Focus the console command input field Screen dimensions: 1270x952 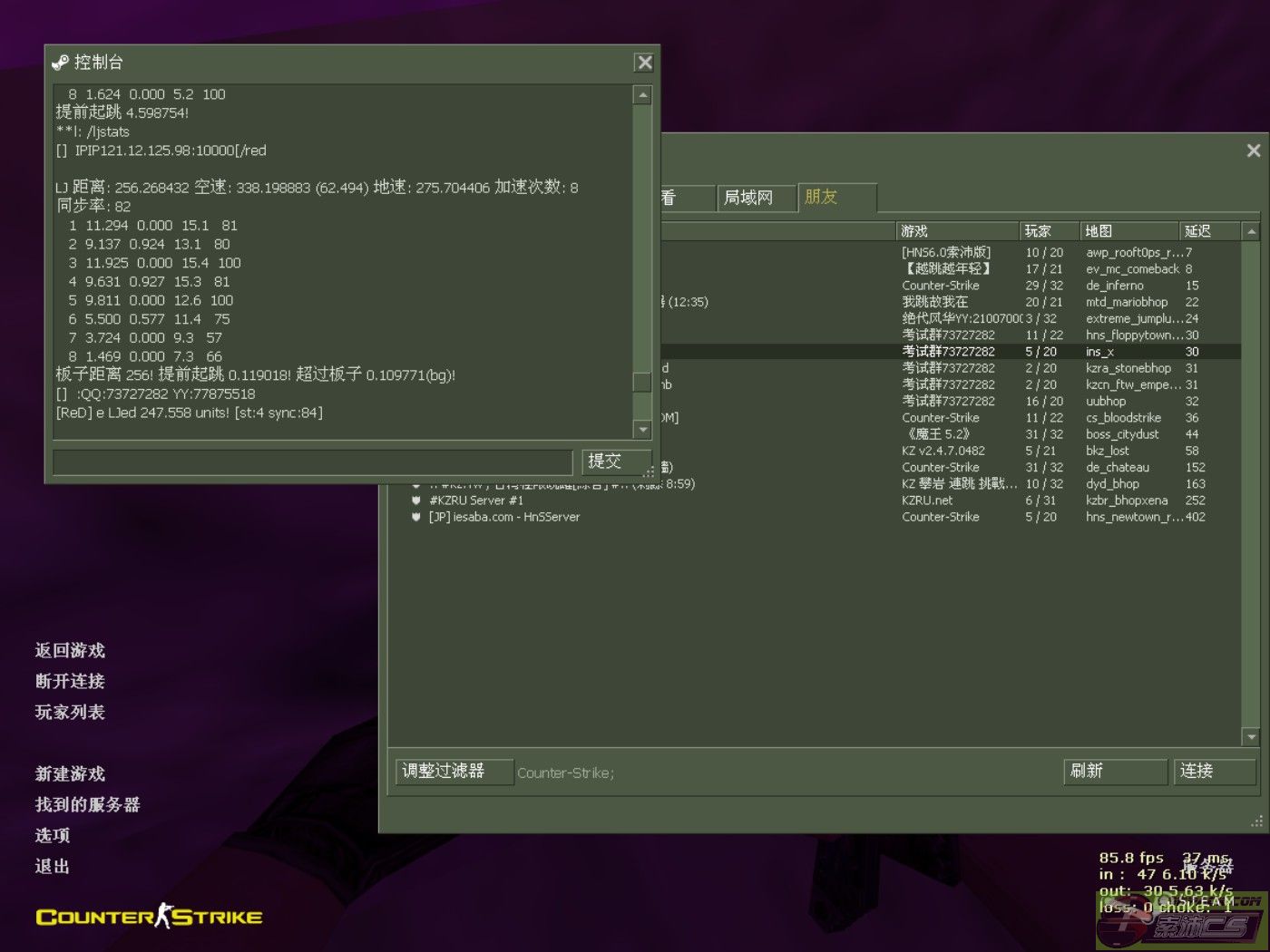[x=312, y=462]
